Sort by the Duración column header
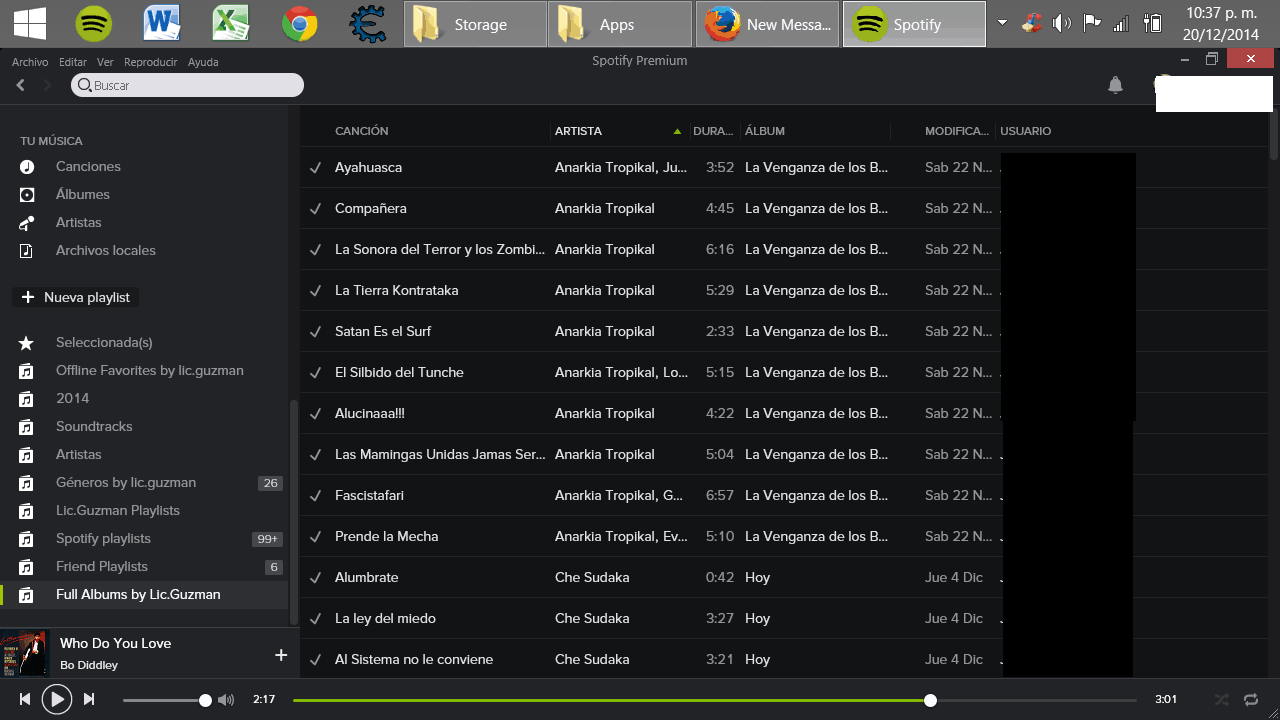1280x720 pixels. (713, 131)
